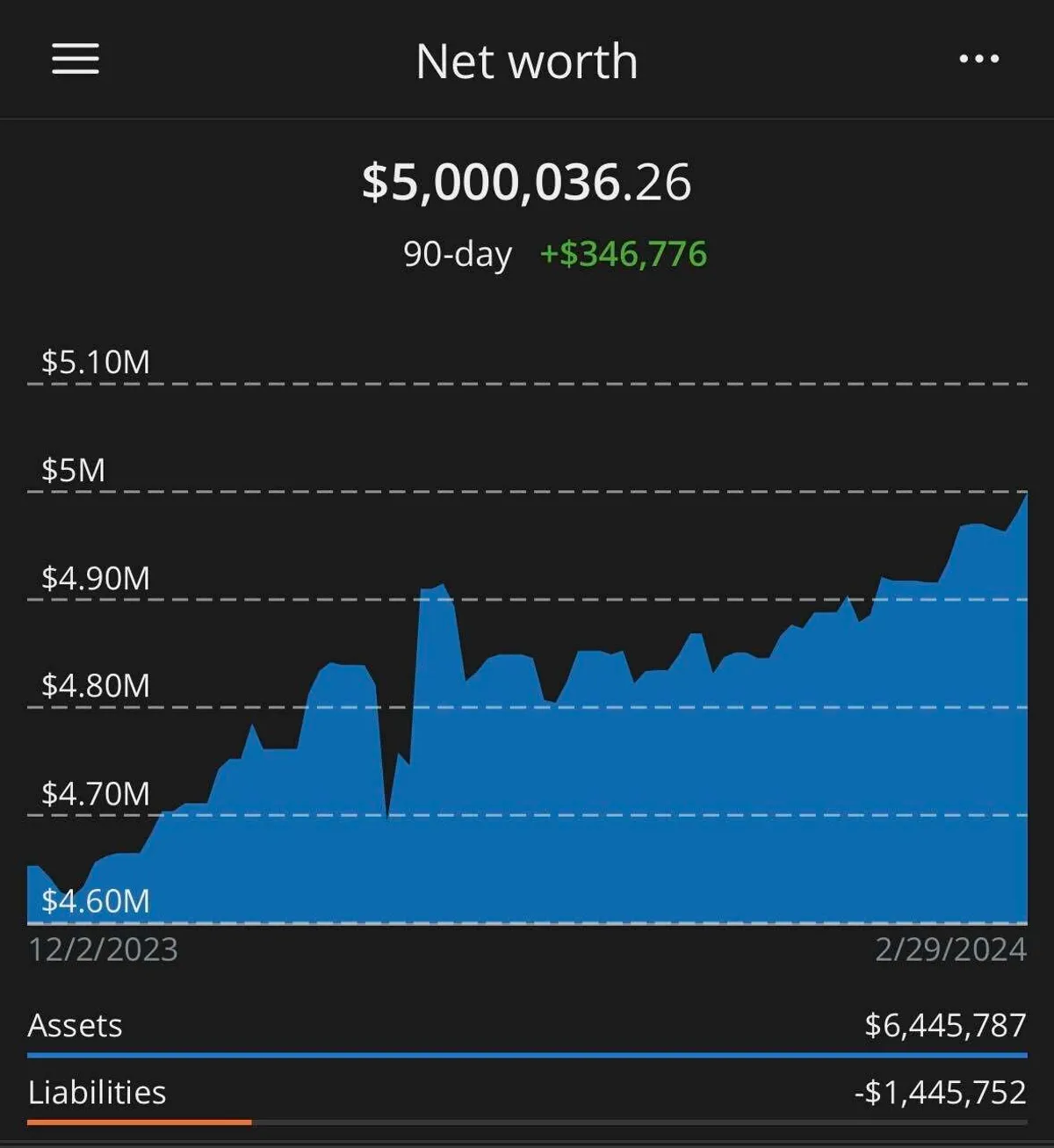The image size is (1054, 1148).
Task: Tap the $6,445,787 assets amount
Action: [945, 1025]
